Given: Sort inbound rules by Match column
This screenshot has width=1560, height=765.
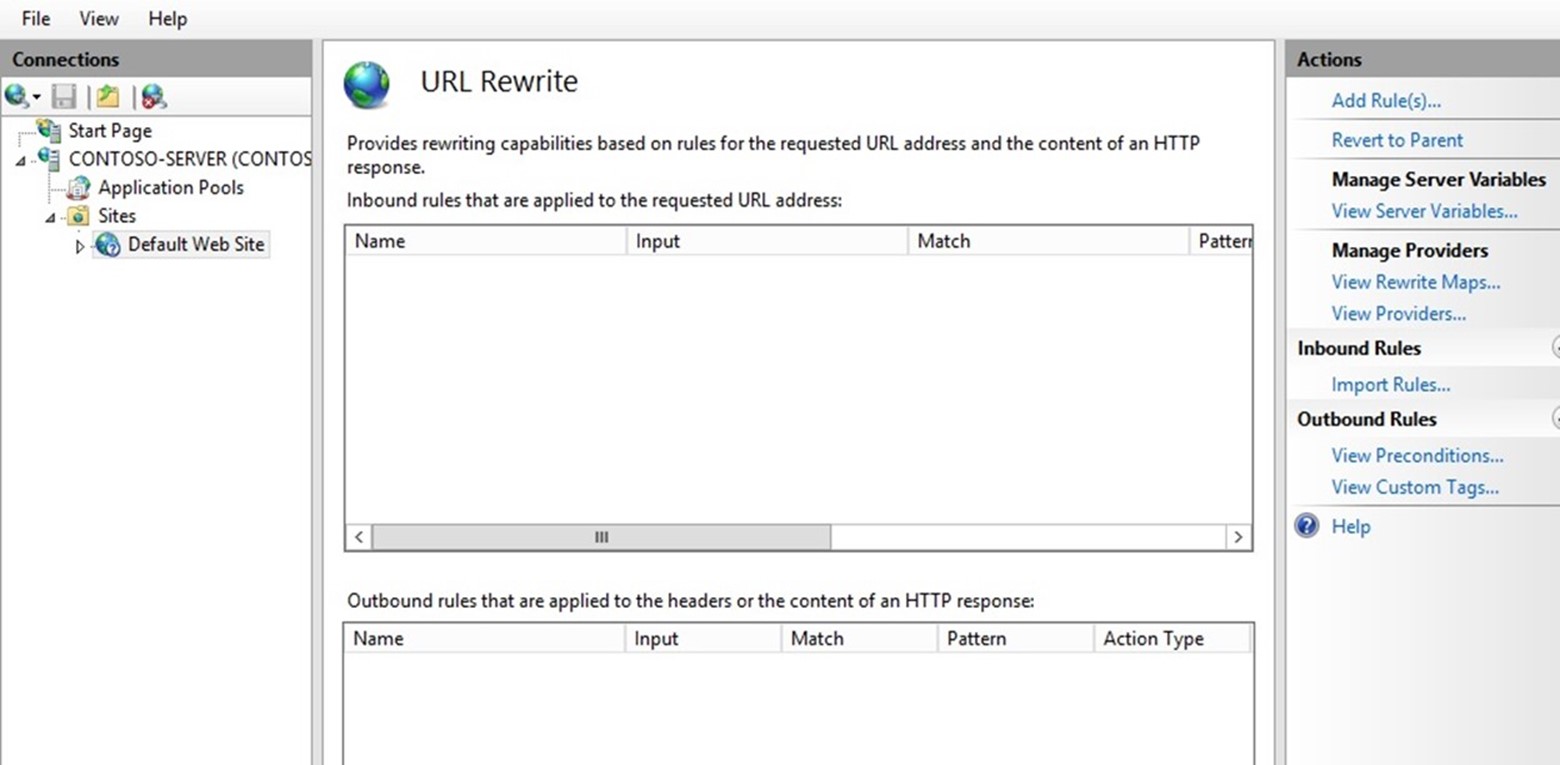Looking at the screenshot, I should 1048,241.
